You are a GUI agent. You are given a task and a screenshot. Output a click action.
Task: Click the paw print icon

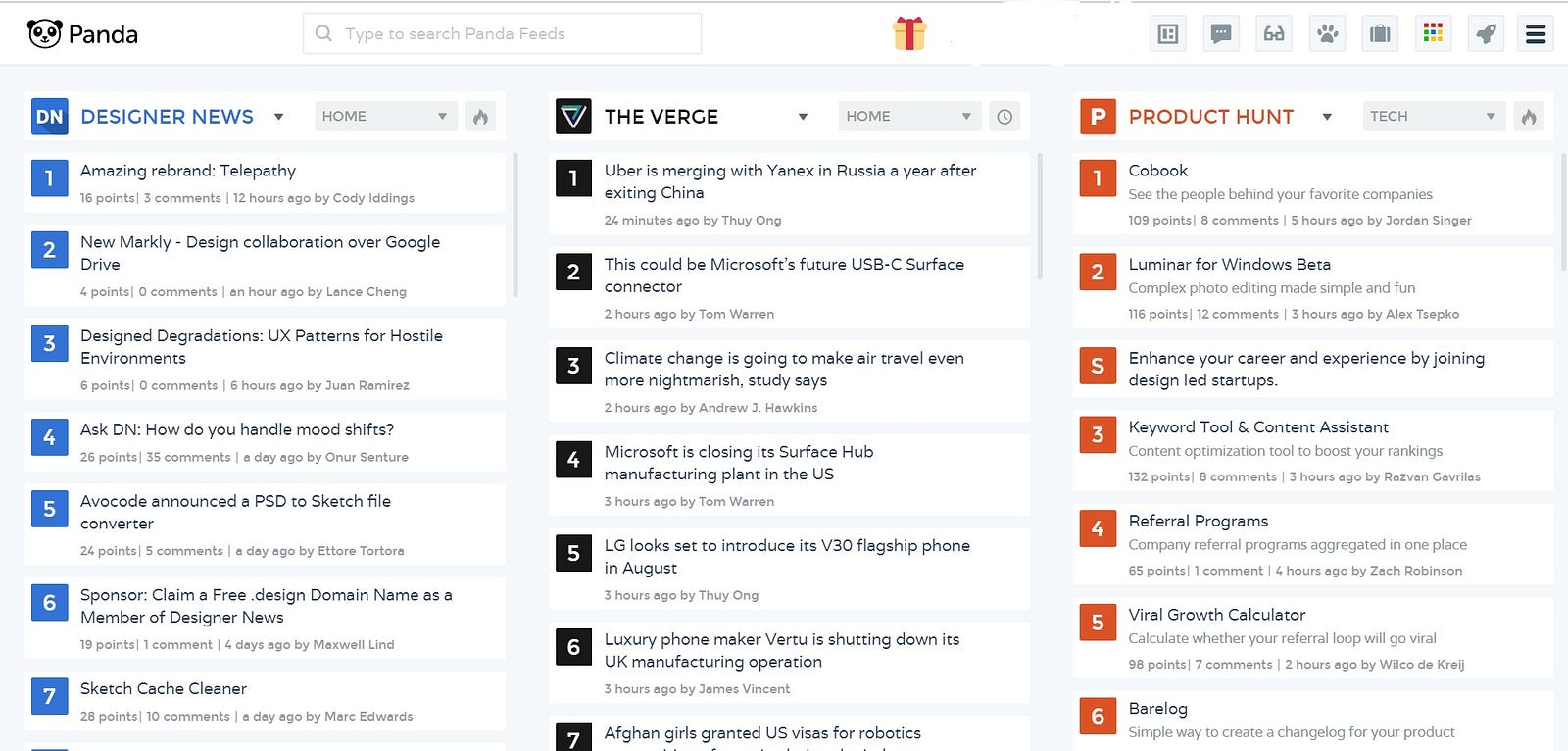[x=1328, y=34]
